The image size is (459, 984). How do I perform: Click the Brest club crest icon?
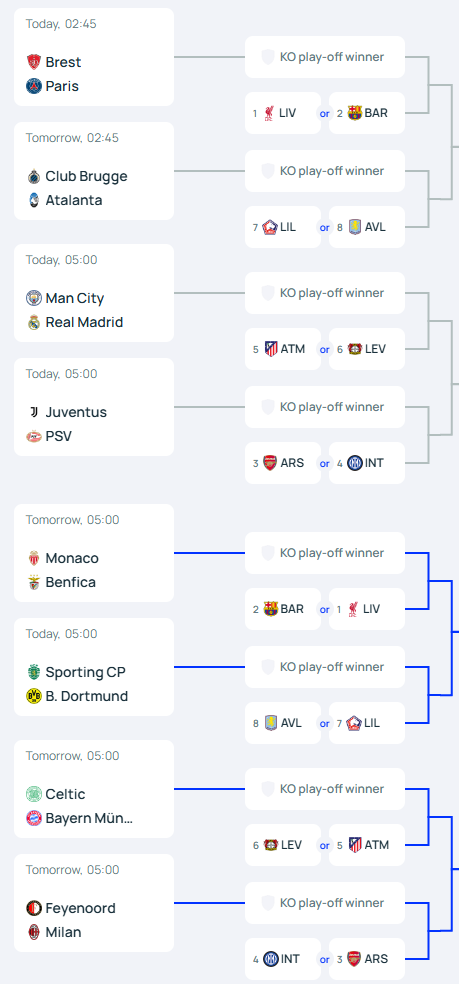[34, 62]
